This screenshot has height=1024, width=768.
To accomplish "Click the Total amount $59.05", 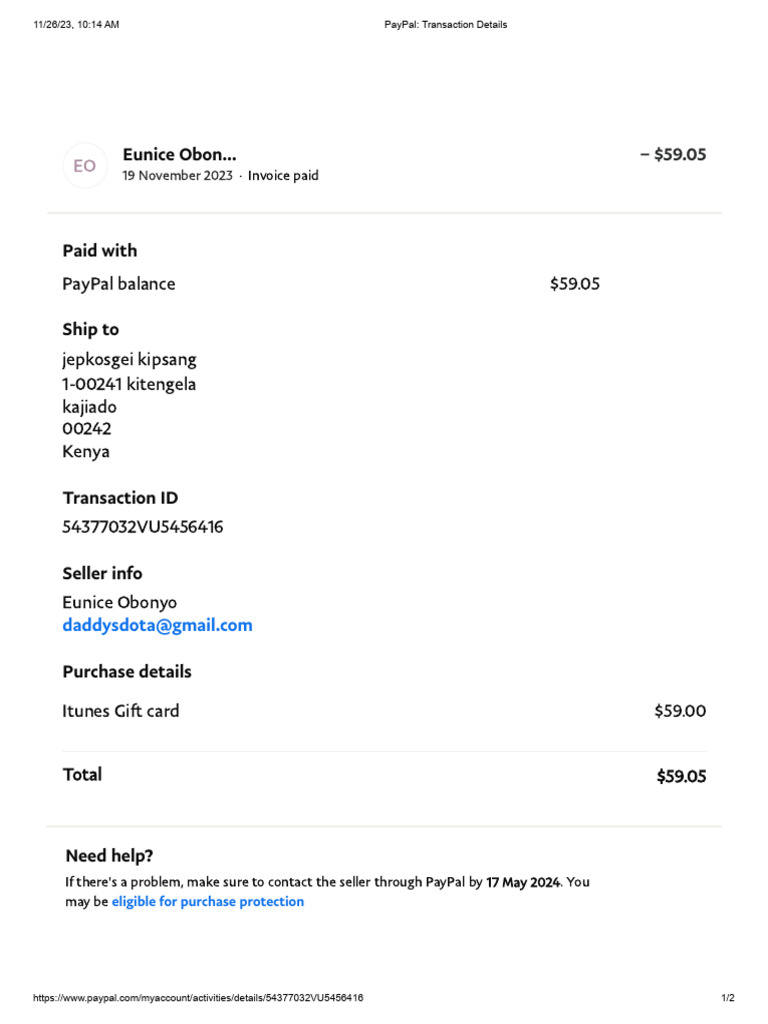I will [681, 776].
